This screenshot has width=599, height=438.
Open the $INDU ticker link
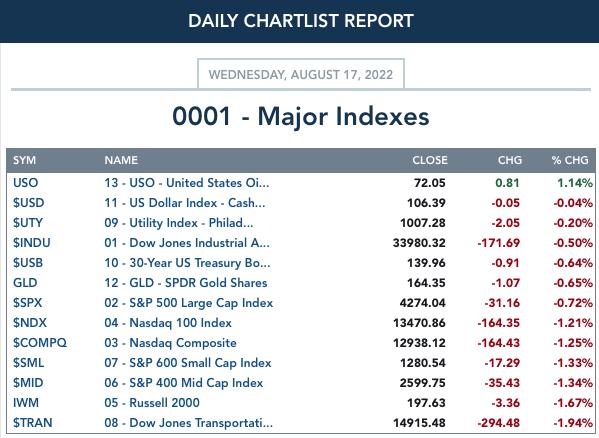32,243
